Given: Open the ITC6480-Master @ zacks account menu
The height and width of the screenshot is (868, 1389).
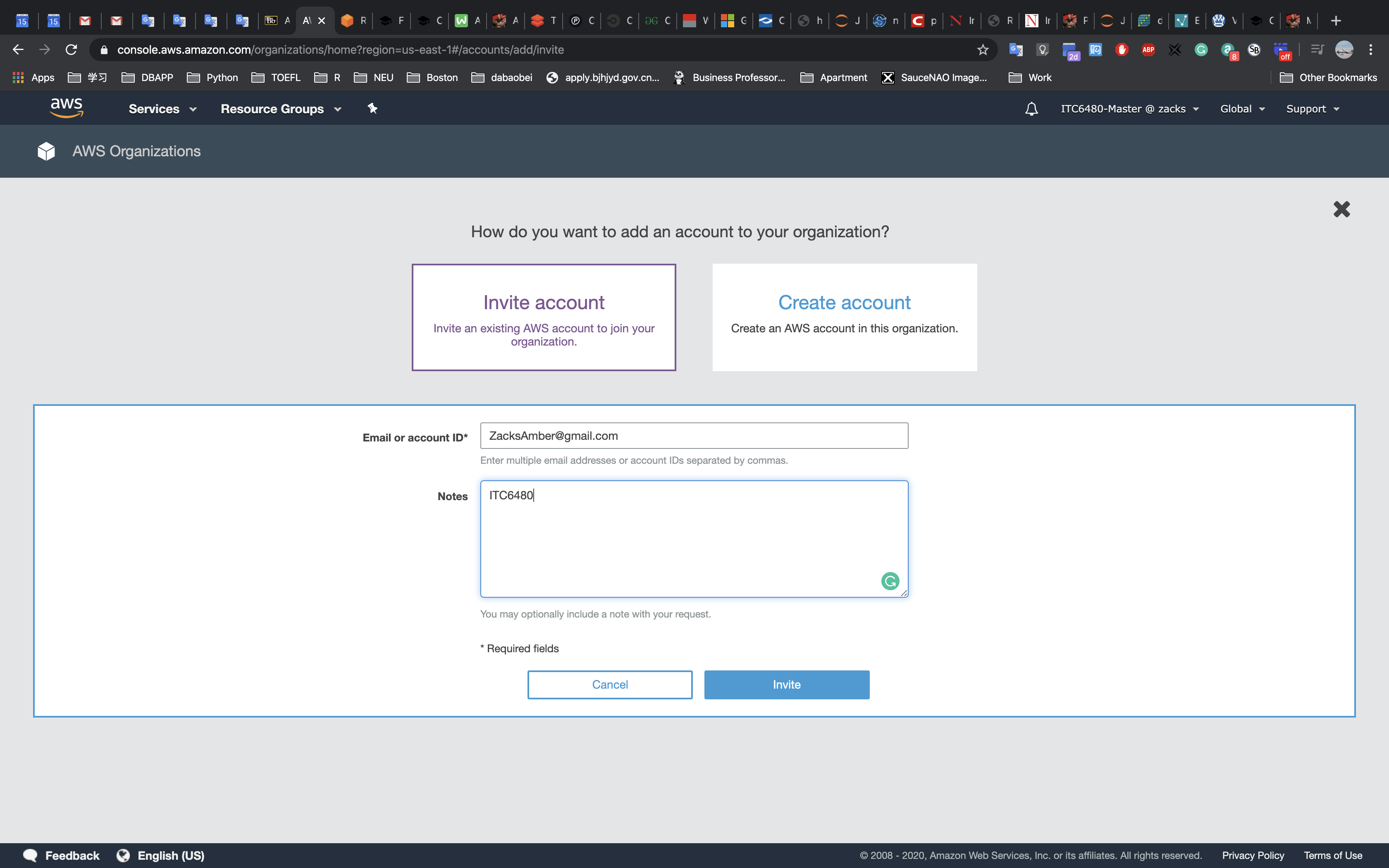Looking at the screenshot, I should 1129,109.
